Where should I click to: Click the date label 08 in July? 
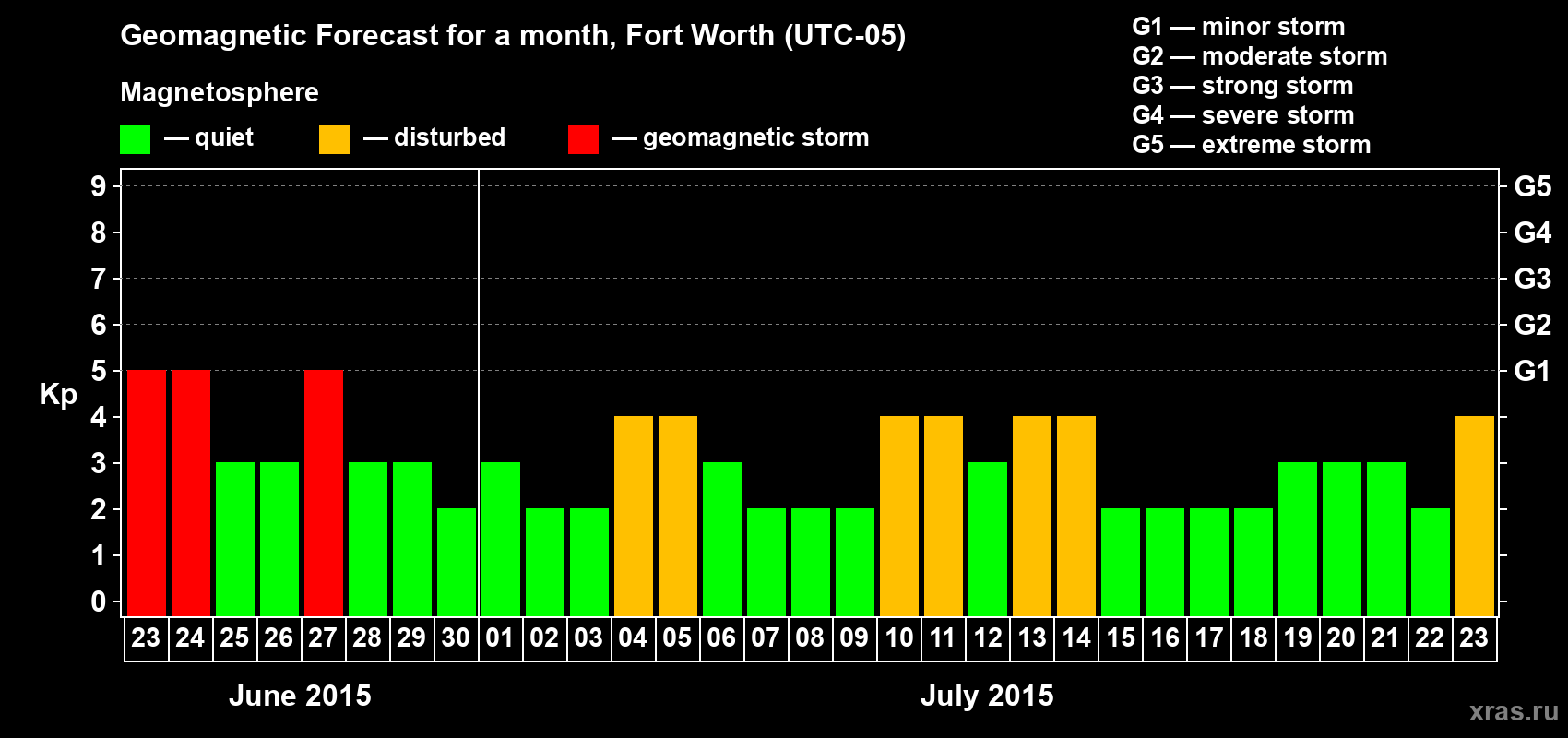coord(810,637)
